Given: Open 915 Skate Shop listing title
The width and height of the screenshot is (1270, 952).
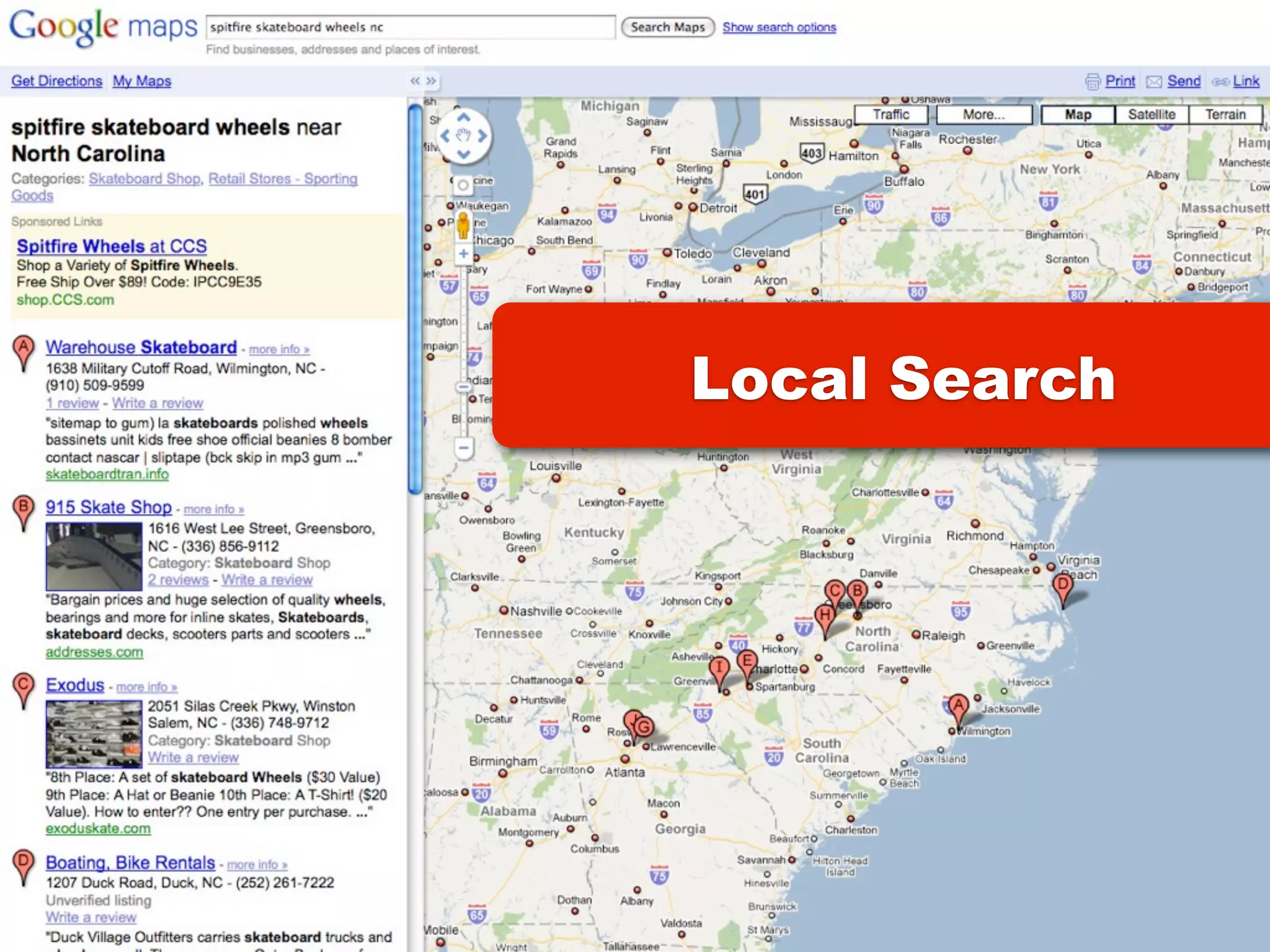Looking at the screenshot, I should [x=109, y=507].
